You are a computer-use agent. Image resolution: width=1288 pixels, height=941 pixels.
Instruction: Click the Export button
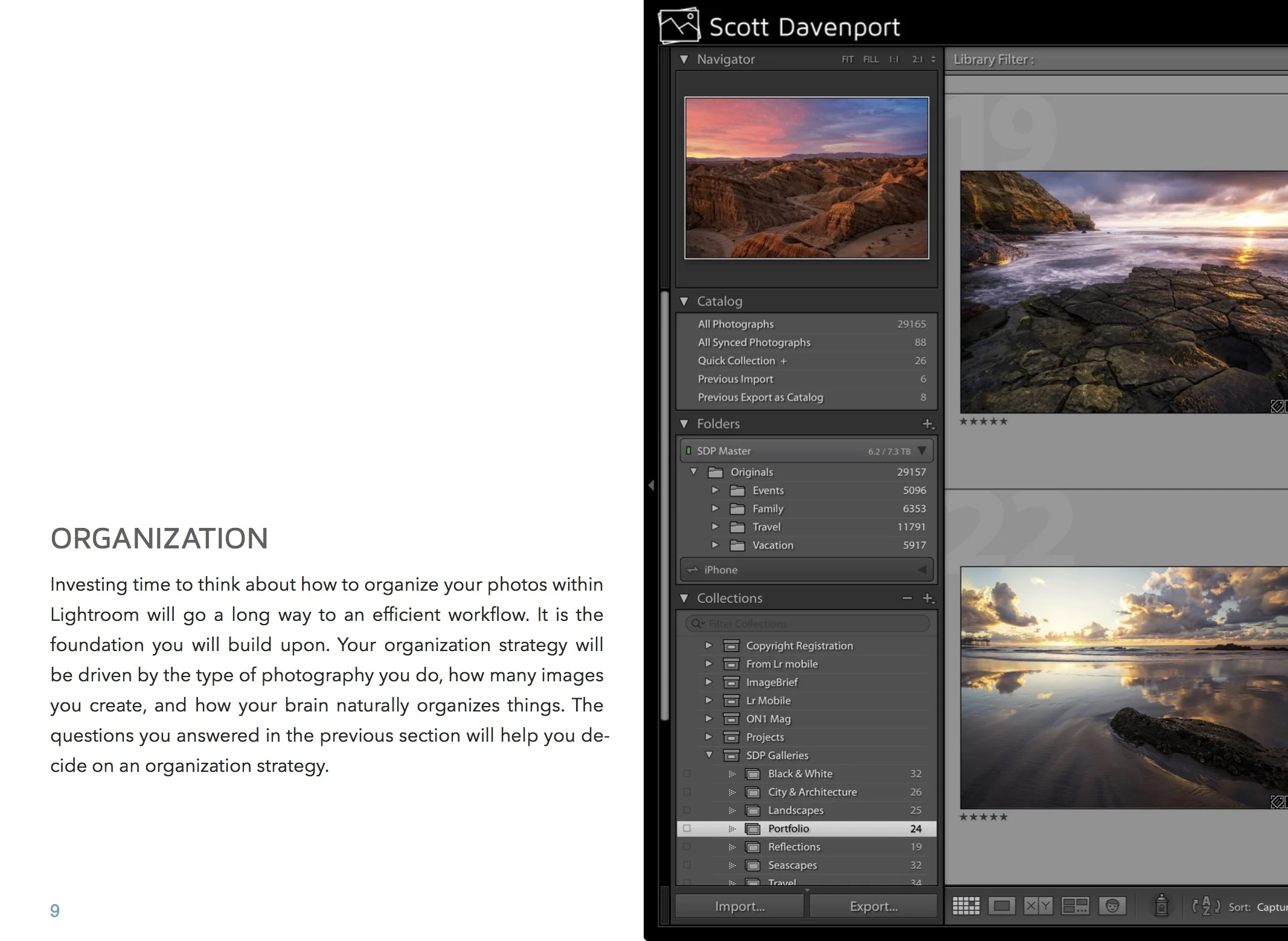tap(874, 906)
